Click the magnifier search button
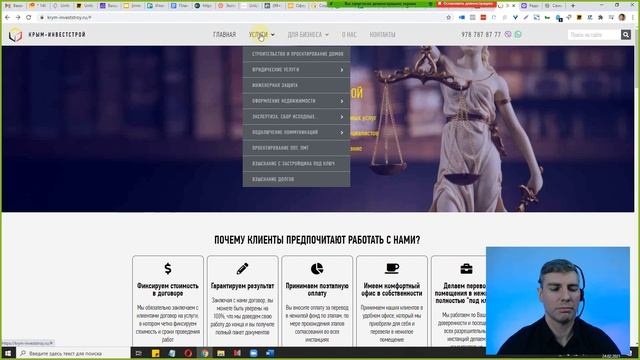 pyautogui.click(x=626, y=35)
